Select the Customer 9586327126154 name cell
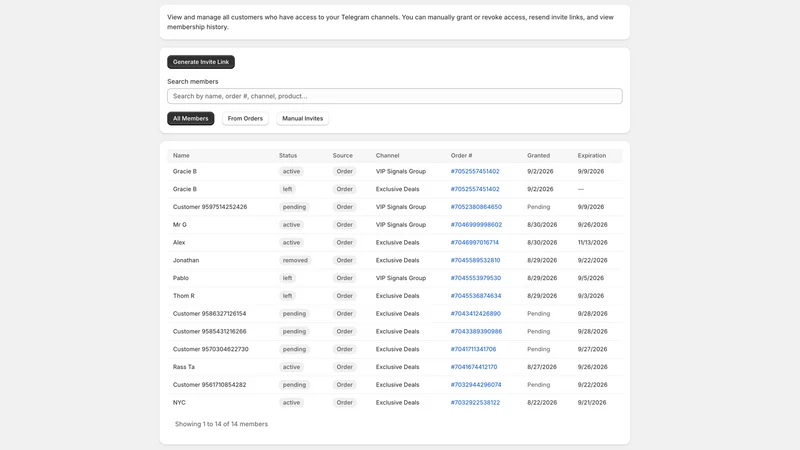This screenshot has width=800, height=450. 209,314
